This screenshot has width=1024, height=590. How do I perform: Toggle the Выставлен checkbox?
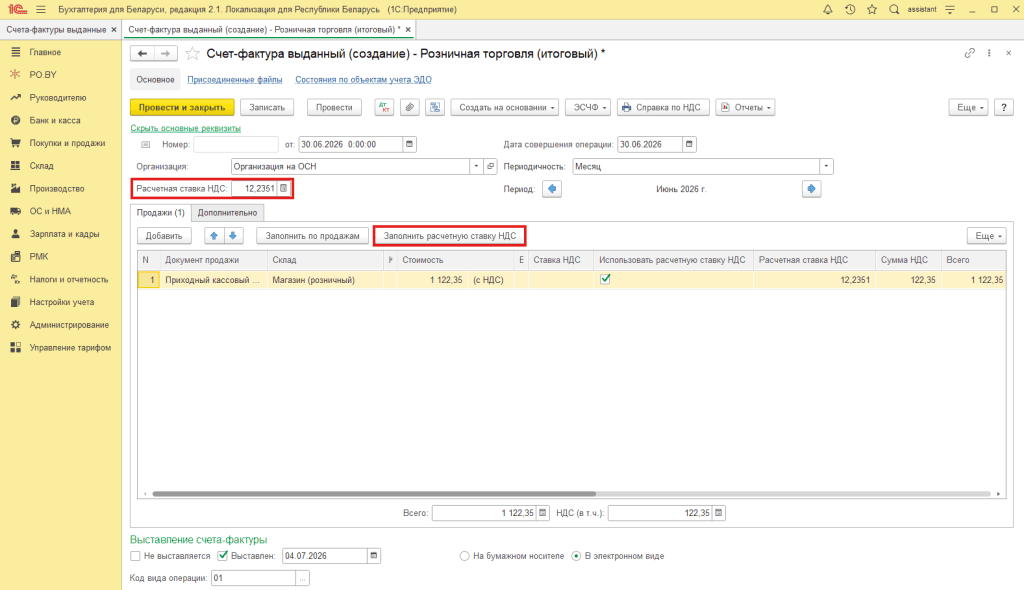223,556
